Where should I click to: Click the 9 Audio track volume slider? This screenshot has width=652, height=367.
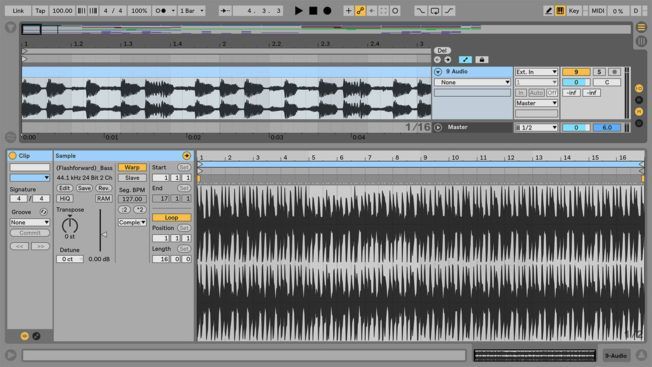click(x=576, y=82)
